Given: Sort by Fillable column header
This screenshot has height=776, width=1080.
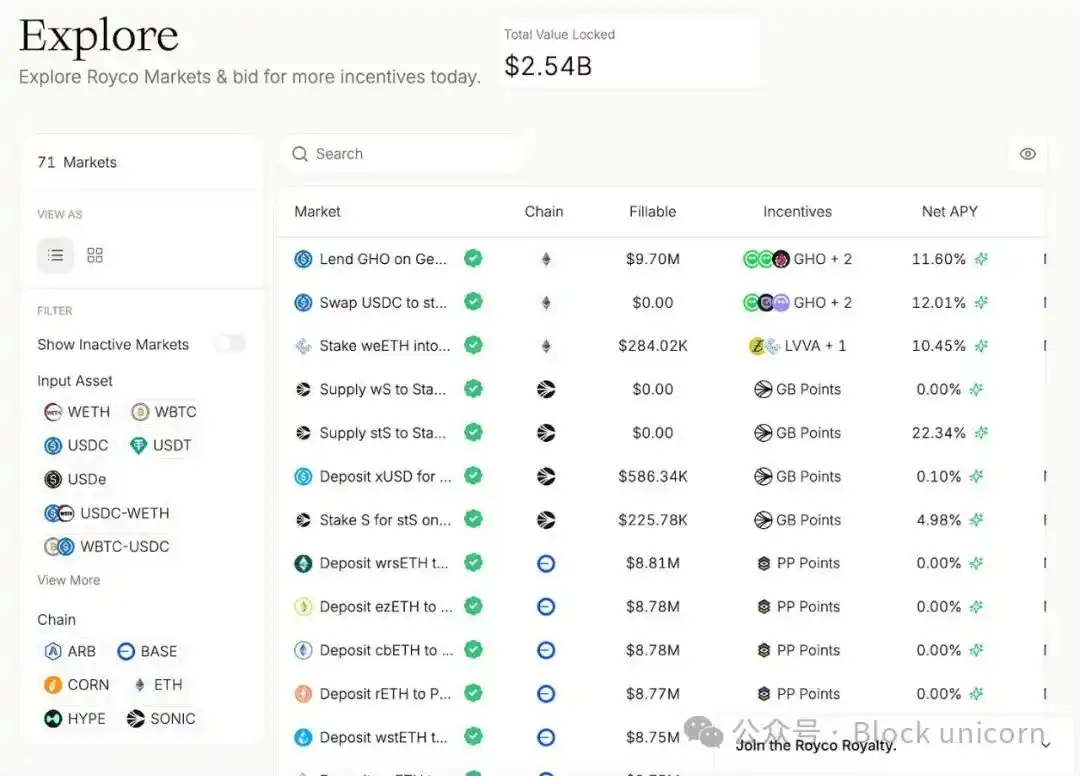Looking at the screenshot, I should [652, 212].
